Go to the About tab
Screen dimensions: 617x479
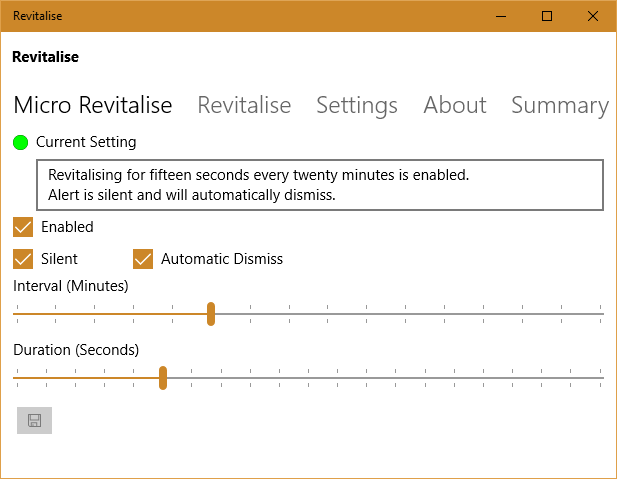455,105
